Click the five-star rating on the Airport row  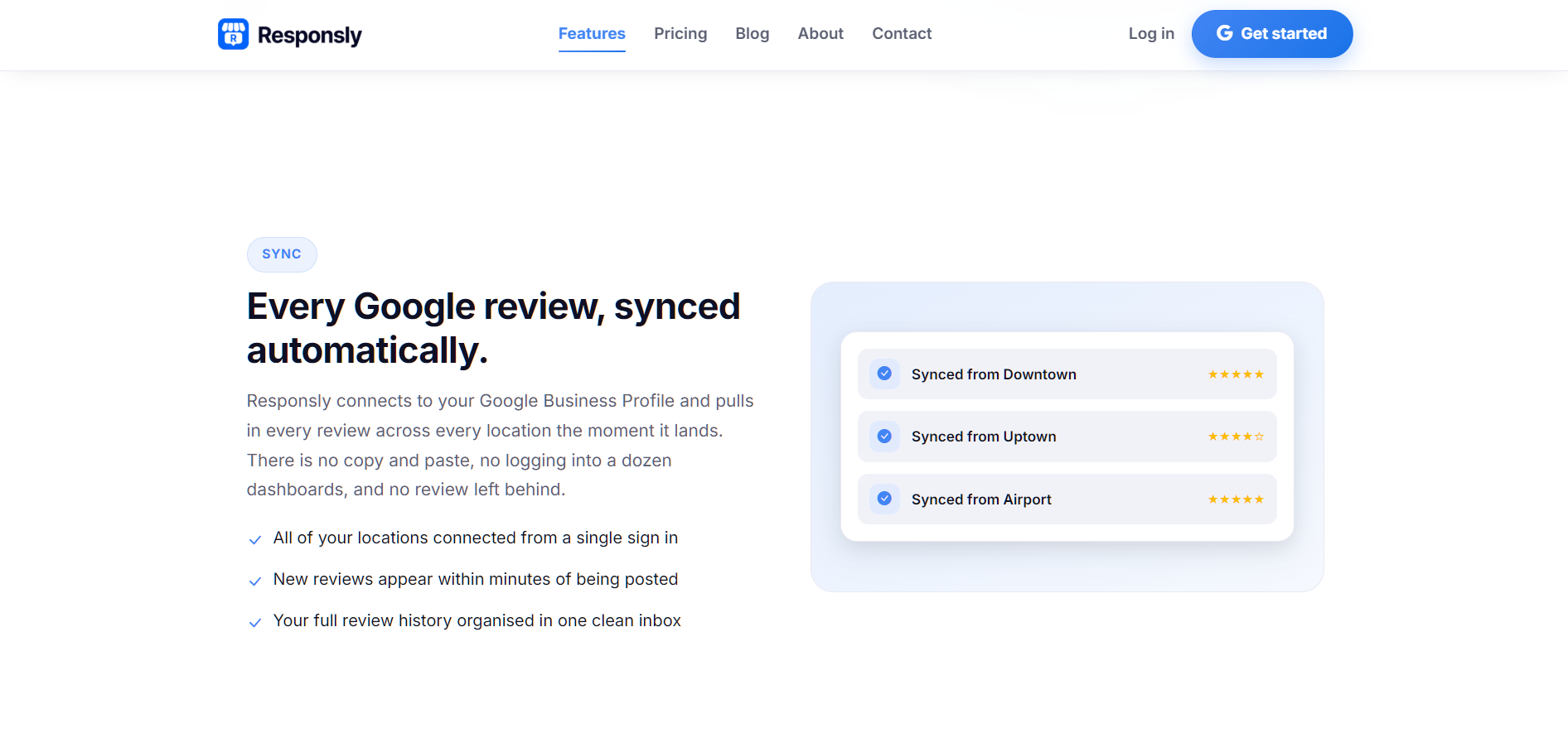pyautogui.click(x=1236, y=499)
